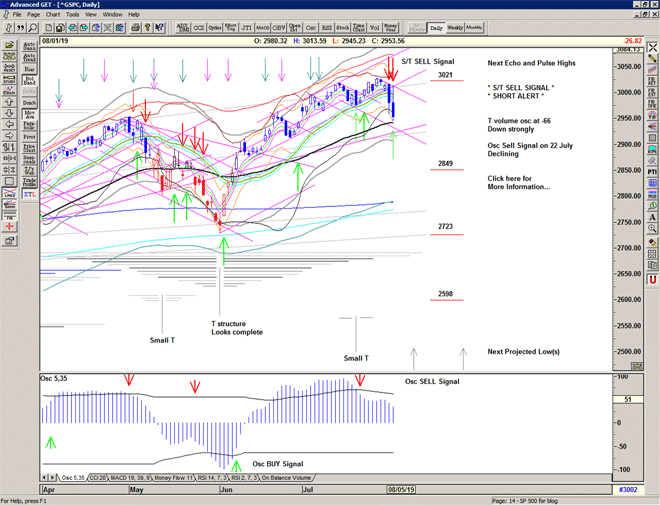Click the CCI study toolbar button
Image resolution: width=660 pixels, height=505 pixels.
click(199, 28)
